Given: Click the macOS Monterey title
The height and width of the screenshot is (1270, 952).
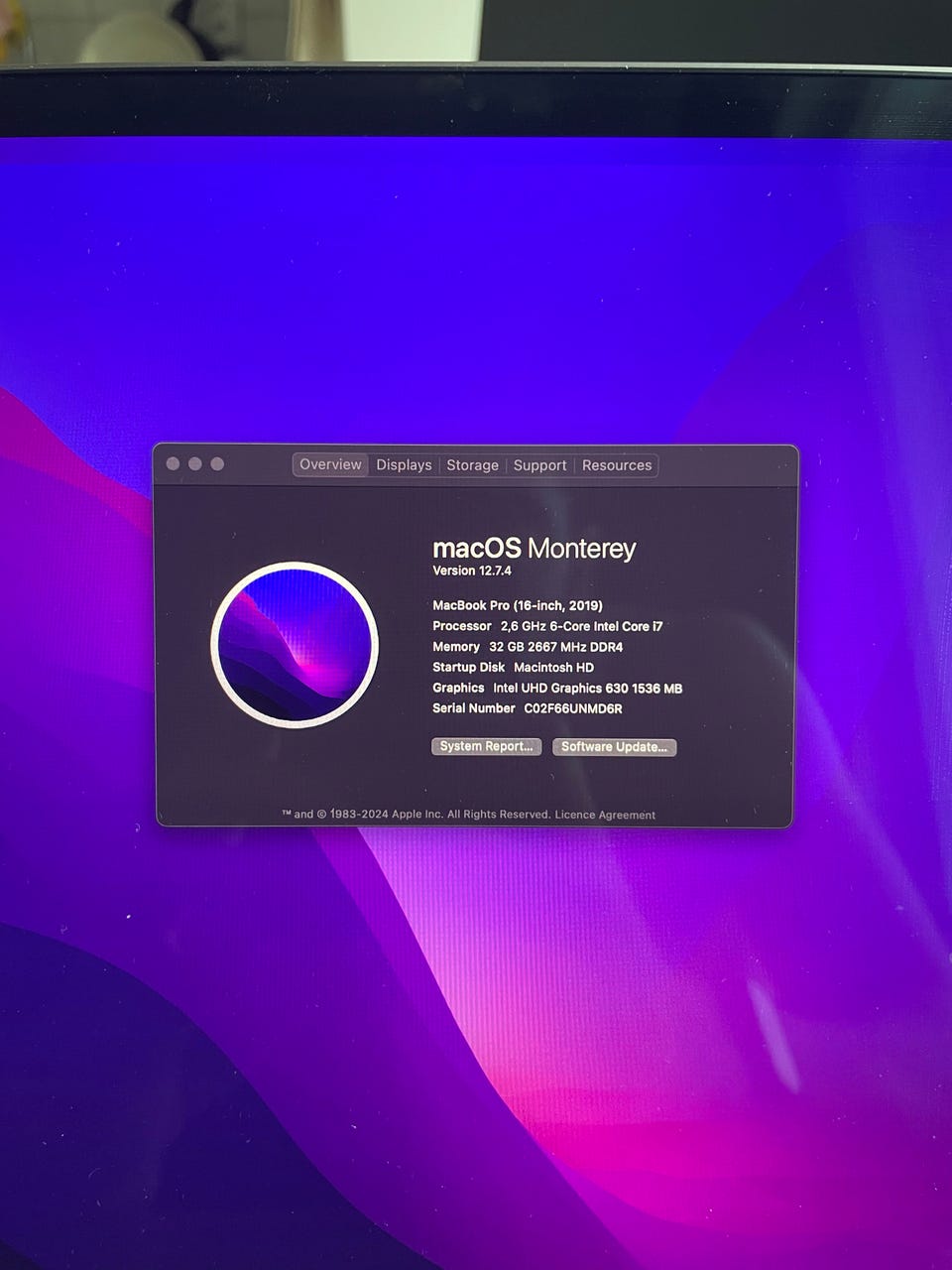Looking at the screenshot, I should click(534, 548).
